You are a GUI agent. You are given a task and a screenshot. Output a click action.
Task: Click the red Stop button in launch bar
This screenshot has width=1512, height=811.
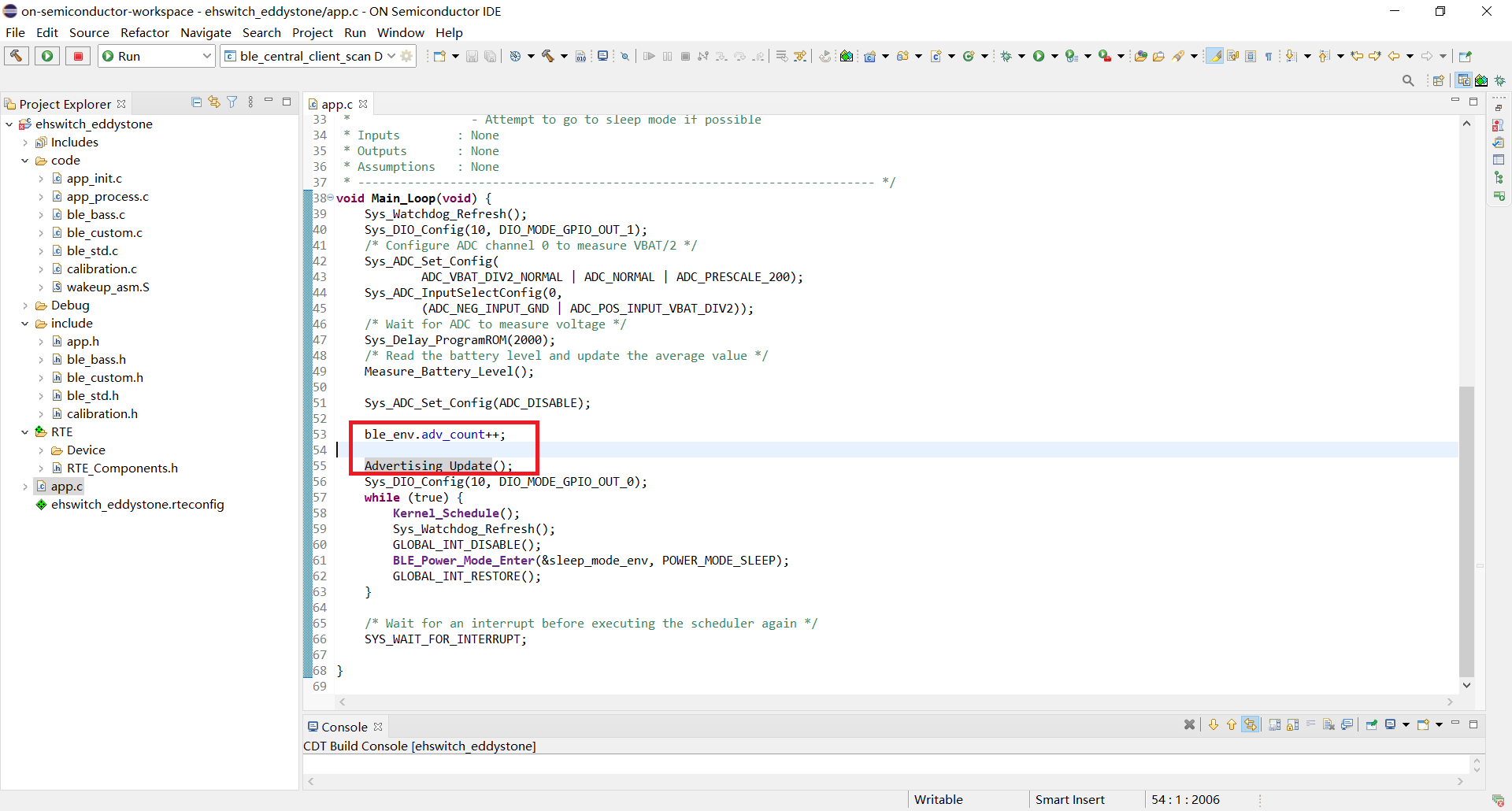coord(78,56)
